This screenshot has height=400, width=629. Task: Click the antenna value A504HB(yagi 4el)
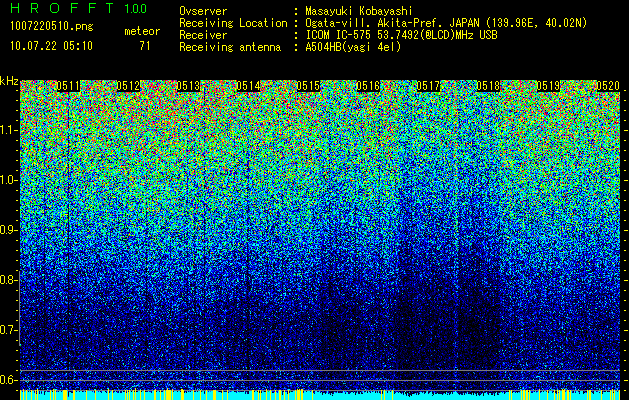pyautogui.click(x=353, y=47)
